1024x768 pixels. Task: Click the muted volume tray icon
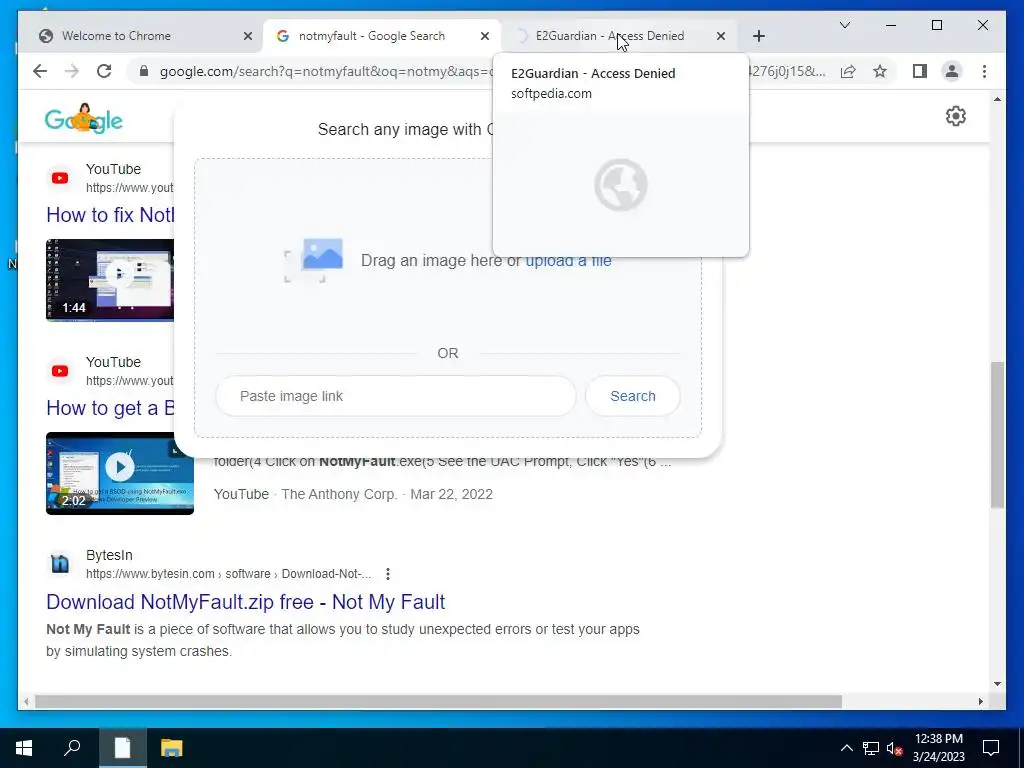coord(895,748)
